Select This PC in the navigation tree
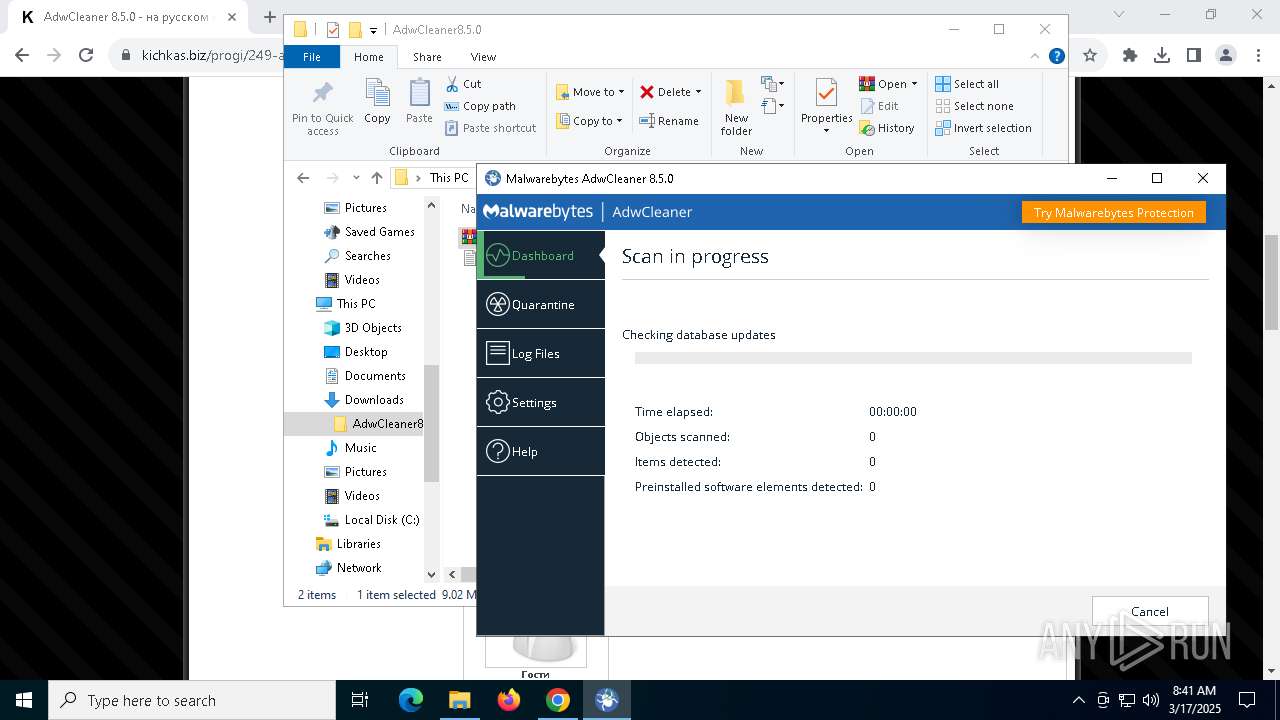This screenshot has height=720, width=1280. coord(346,303)
